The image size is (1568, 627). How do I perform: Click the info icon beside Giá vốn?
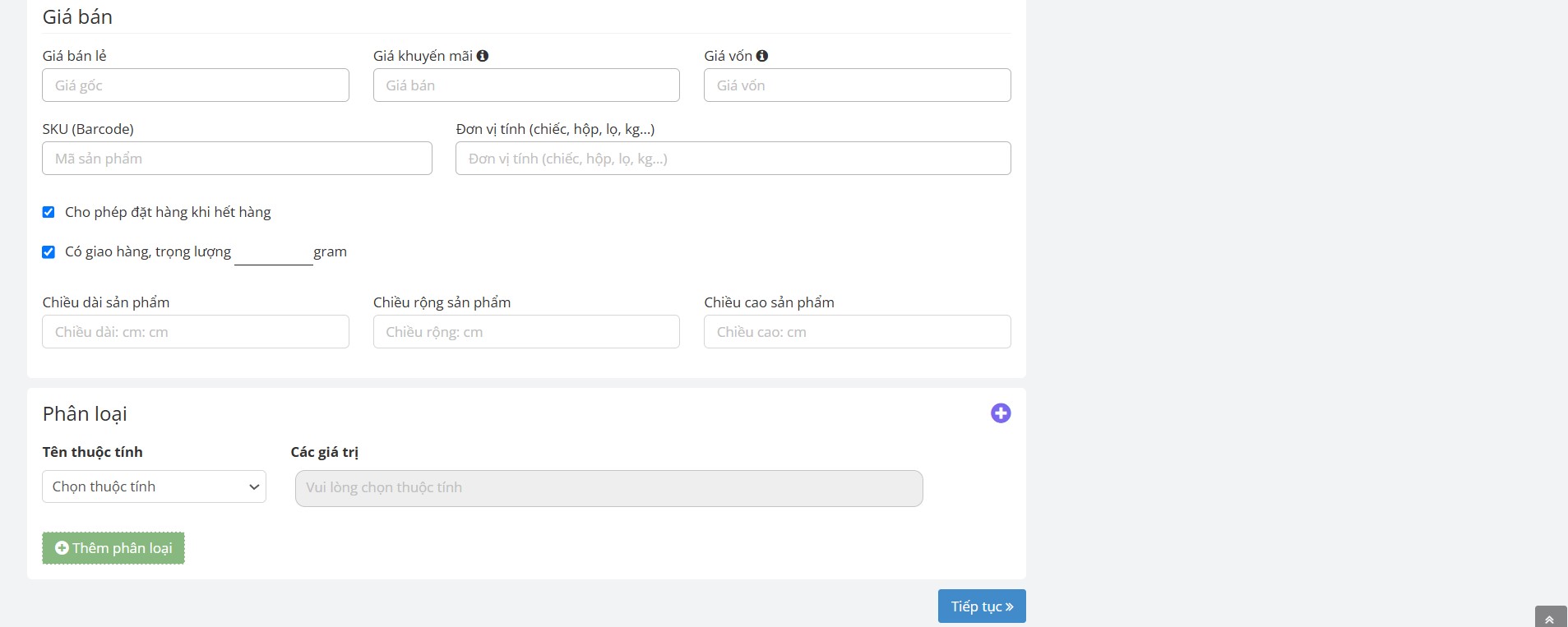tap(762, 56)
